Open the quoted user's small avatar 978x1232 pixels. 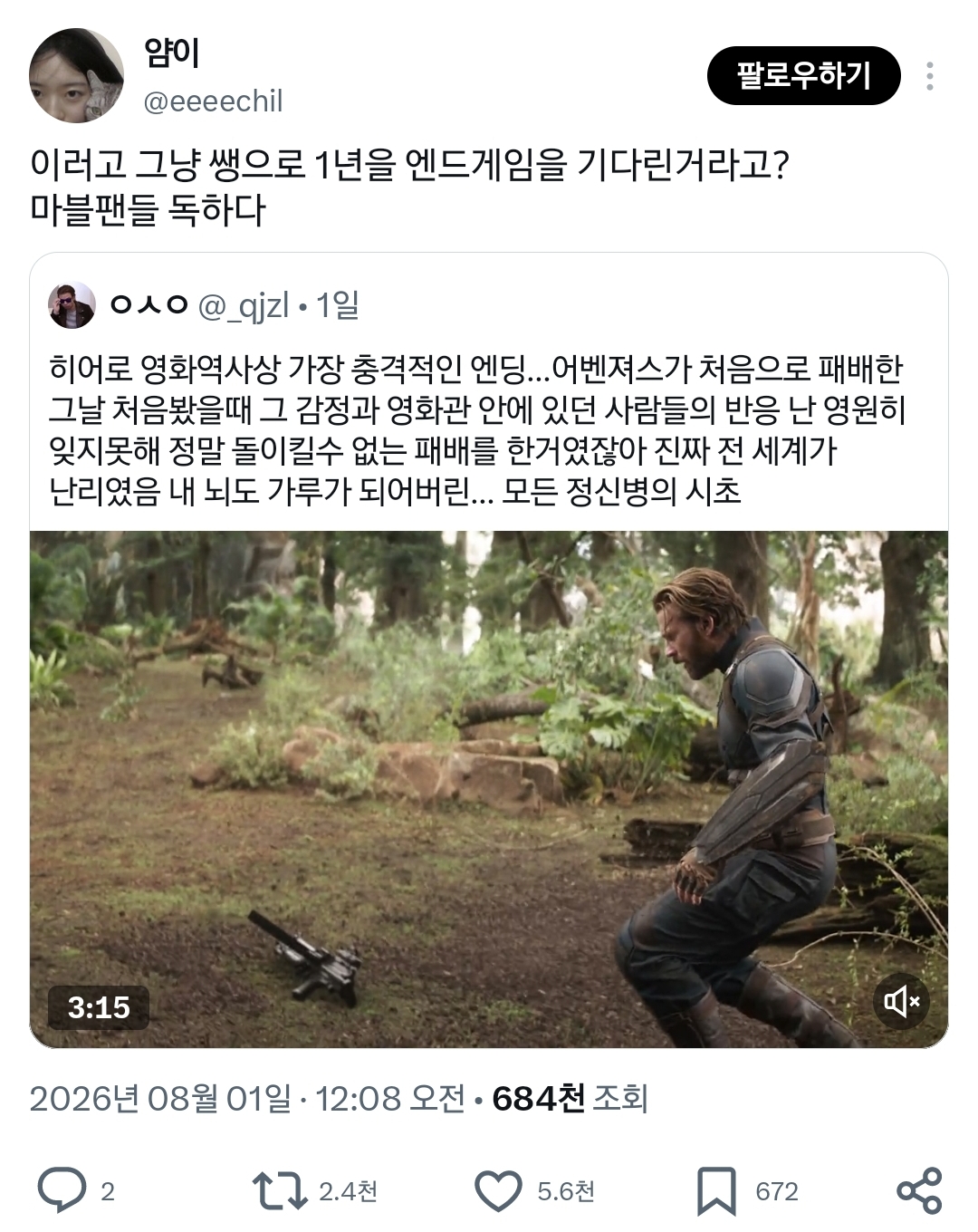(x=72, y=305)
